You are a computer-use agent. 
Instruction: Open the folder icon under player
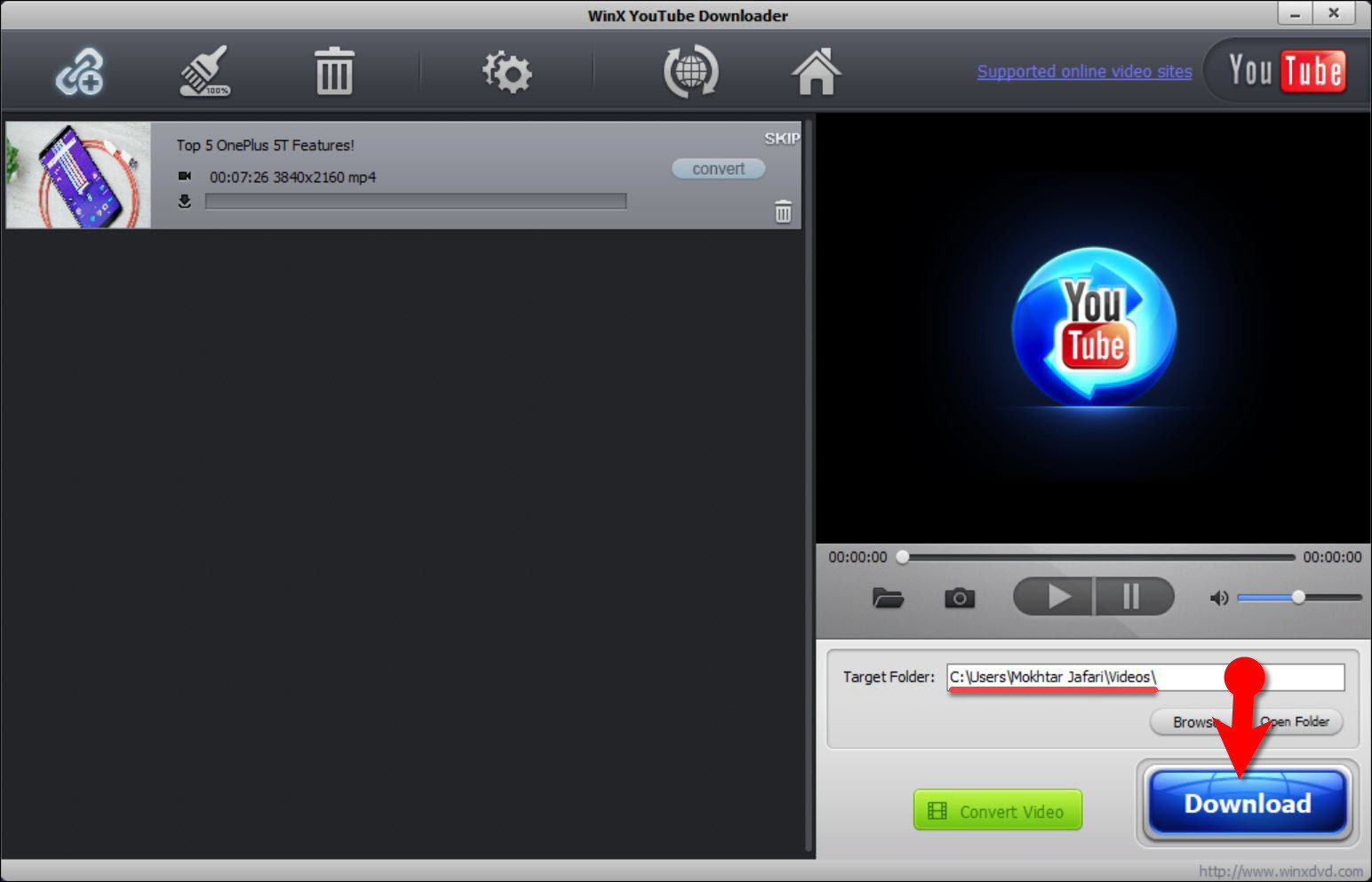pyautogui.click(x=888, y=598)
